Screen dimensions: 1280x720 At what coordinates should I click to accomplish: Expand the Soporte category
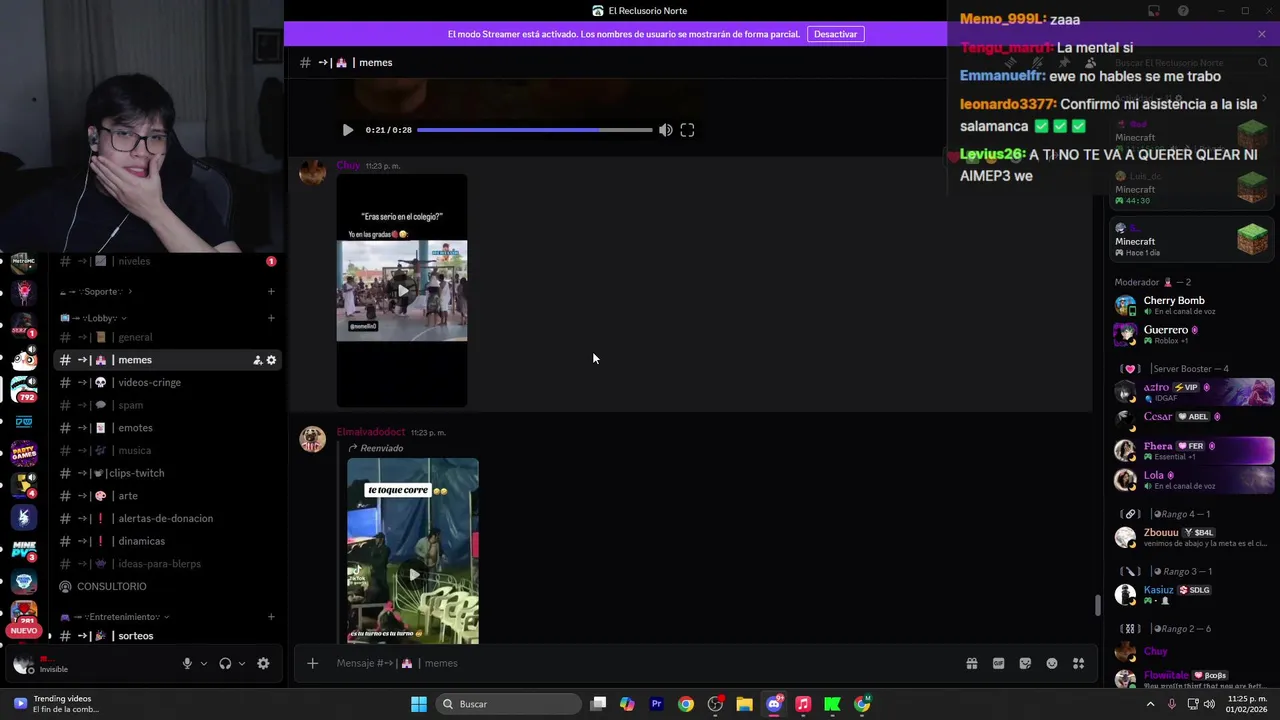(96, 292)
